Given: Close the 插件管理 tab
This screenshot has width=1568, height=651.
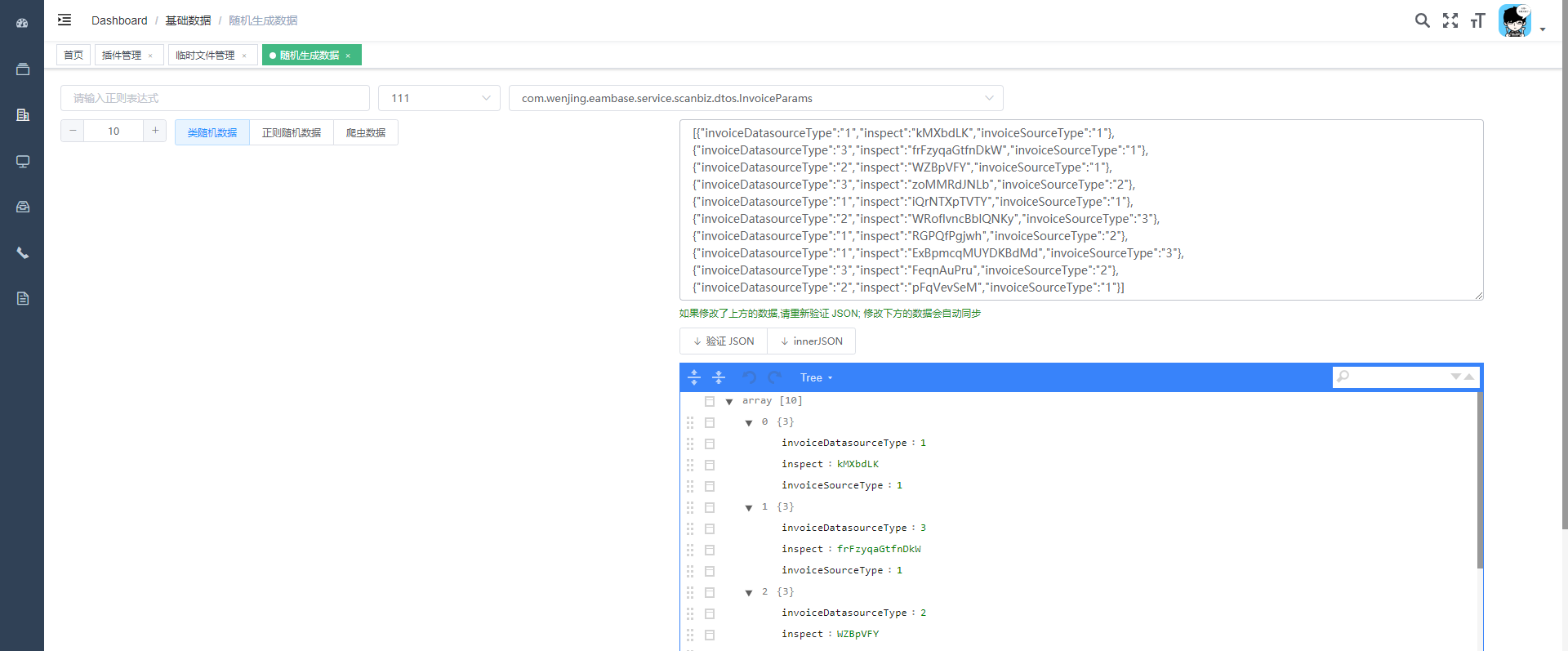Looking at the screenshot, I should click(x=150, y=56).
